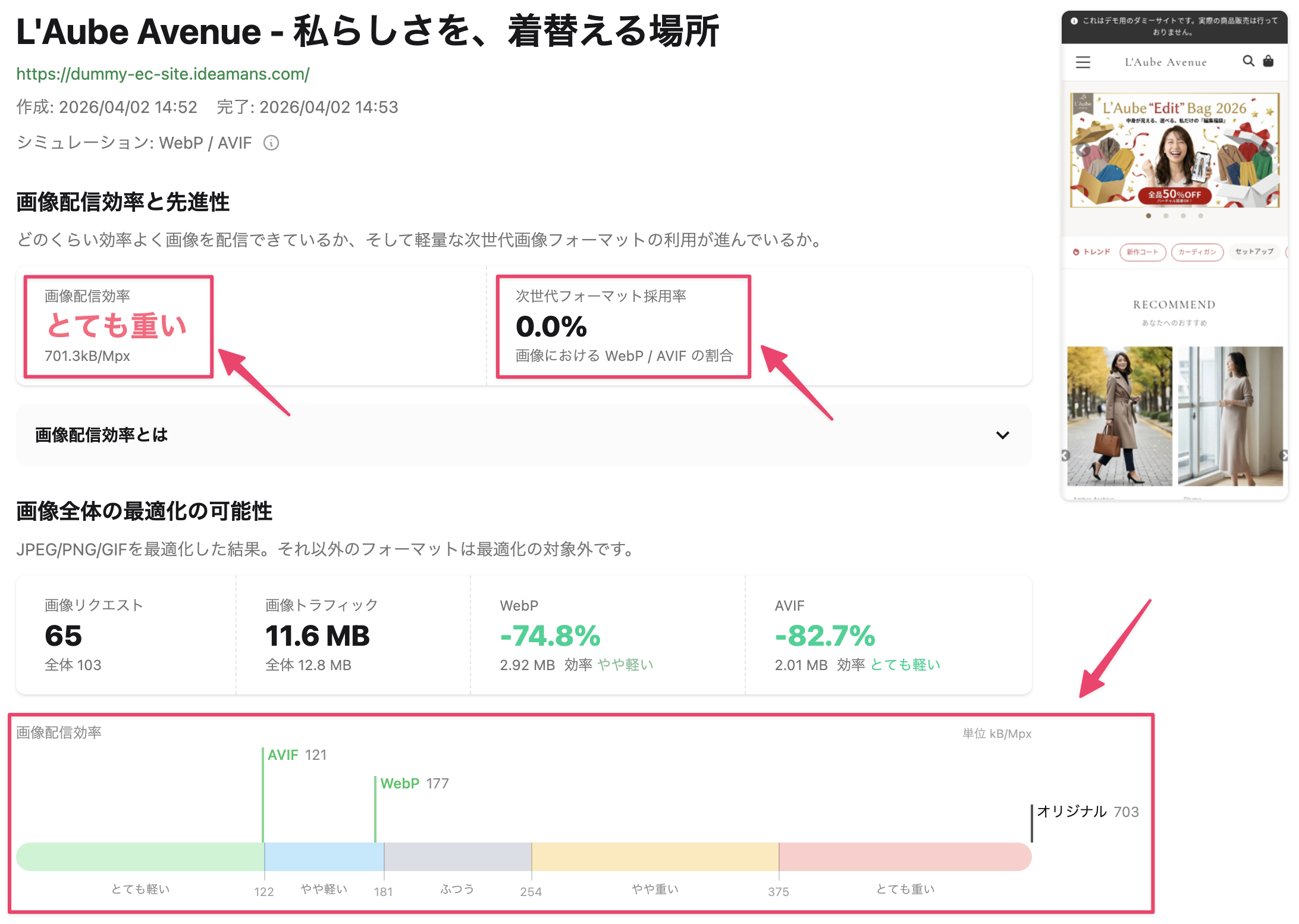Image resolution: width=1299 pixels, height=924 pixels.
Task: Click the L'Aube Avenue logo in the preview
Action: (x=1166, y=62)
